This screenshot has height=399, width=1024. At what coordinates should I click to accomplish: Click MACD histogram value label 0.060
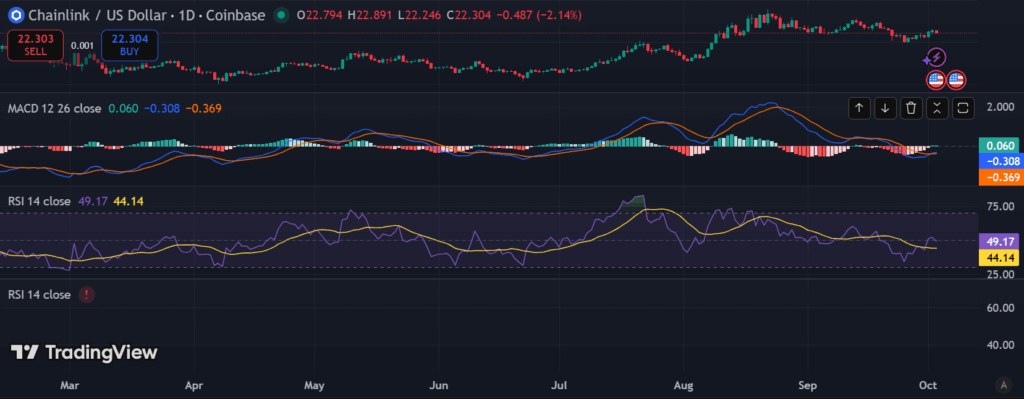[999, 146]
